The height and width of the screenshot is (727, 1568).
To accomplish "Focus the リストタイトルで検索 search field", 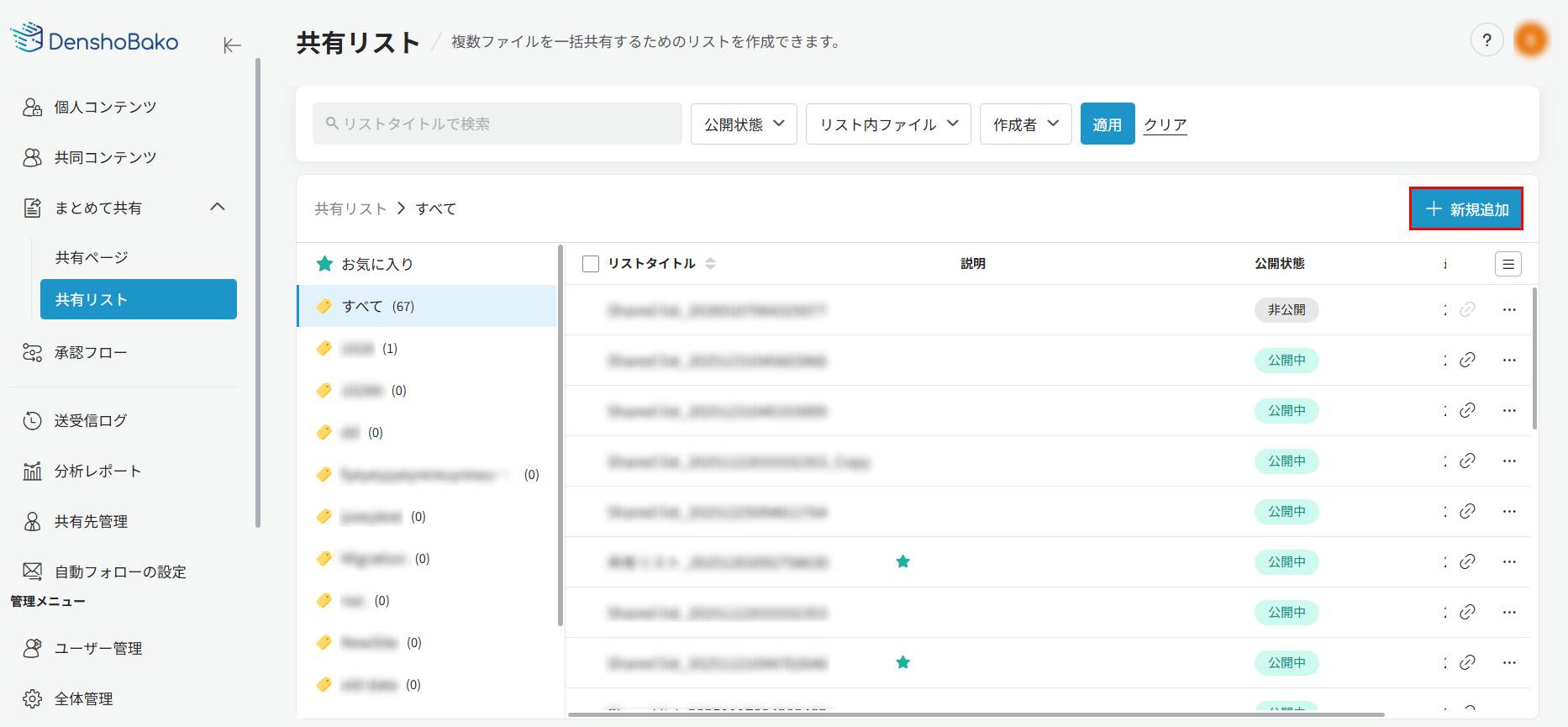I will [x=497, y=124].
